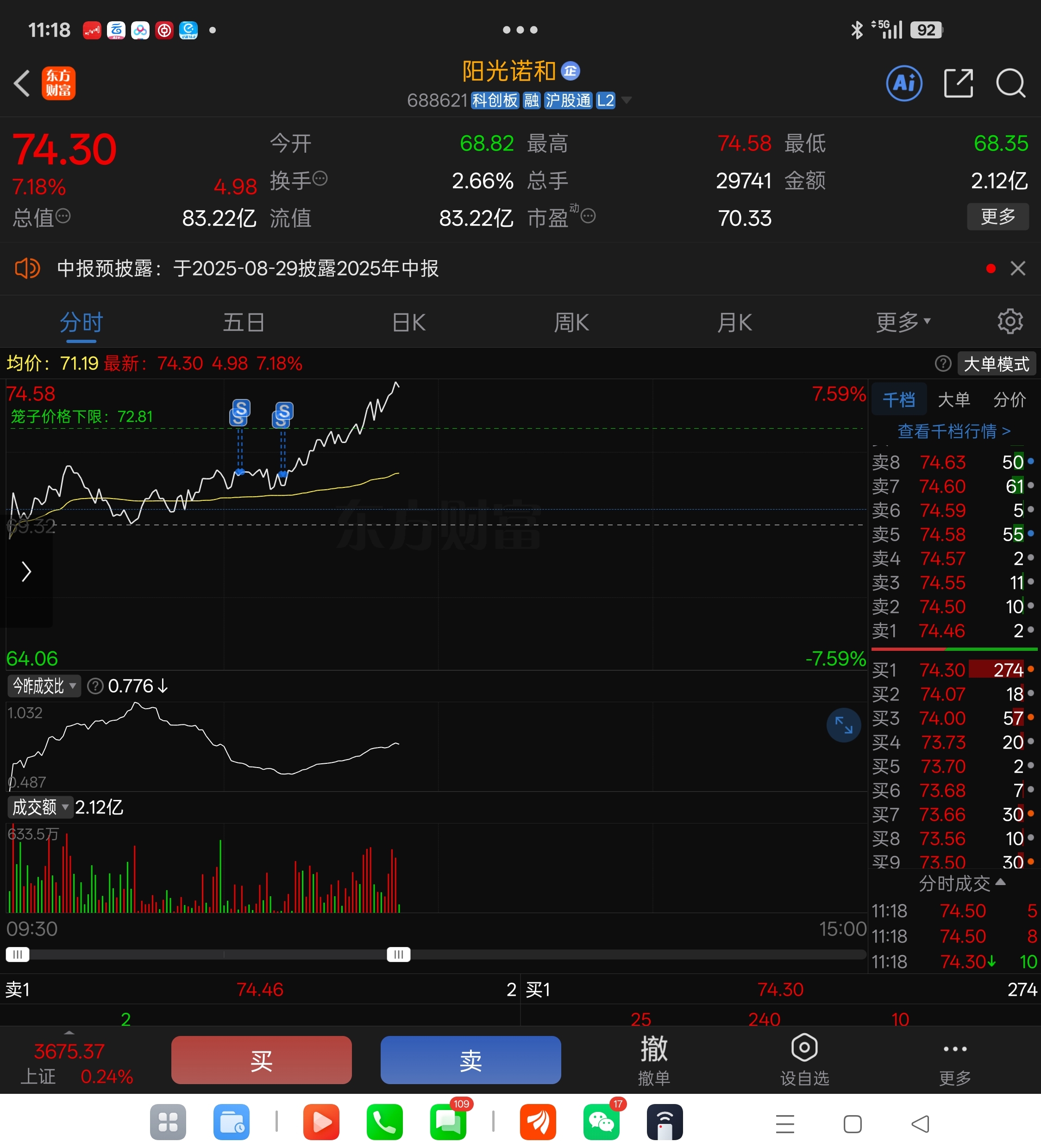Viewport: 1041px width, 1148px height.
Task: Tap the 科创板 tag
Action: (x=495, y=101)
